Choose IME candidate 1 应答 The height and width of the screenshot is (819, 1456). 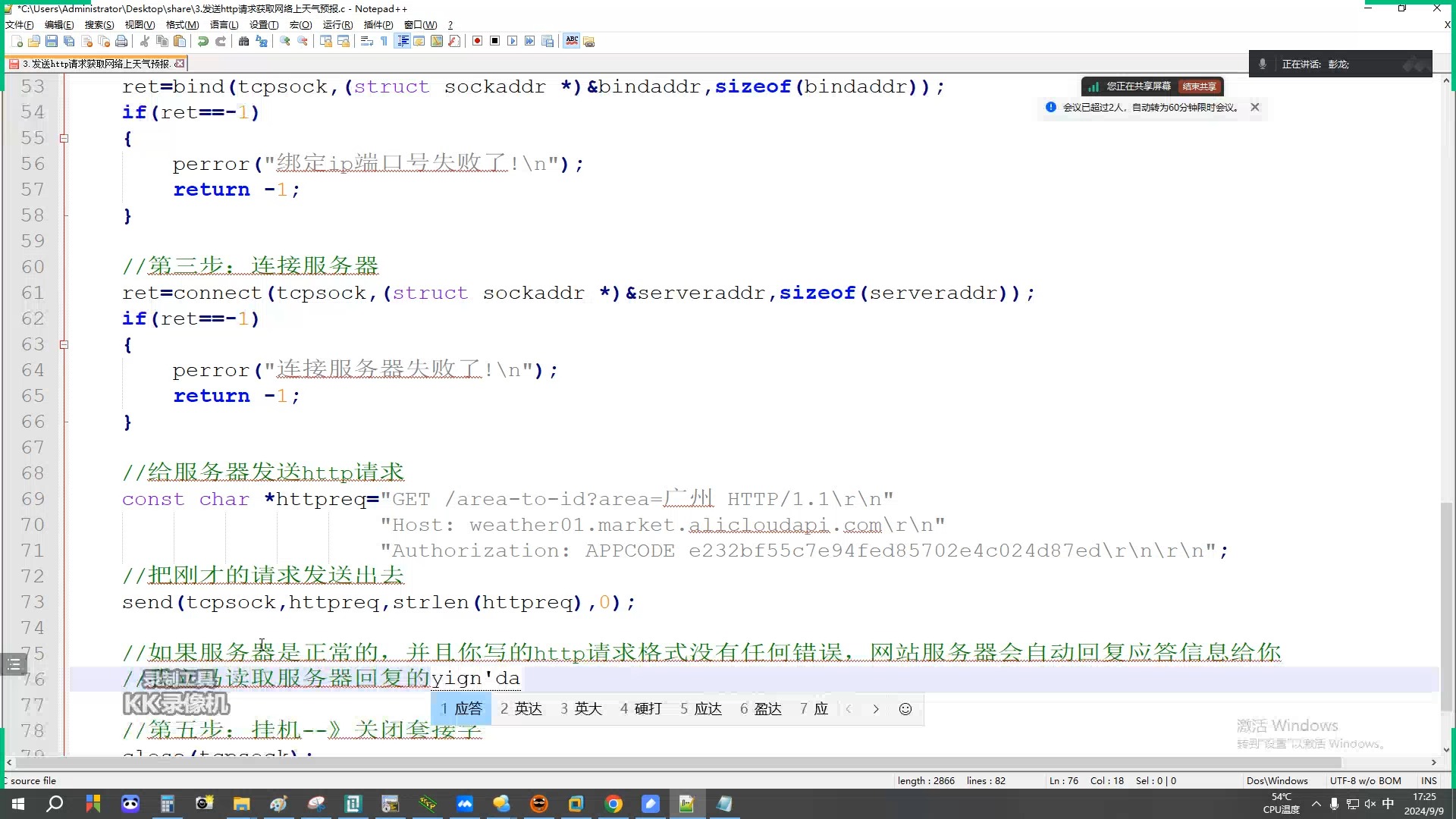point(461,709)
